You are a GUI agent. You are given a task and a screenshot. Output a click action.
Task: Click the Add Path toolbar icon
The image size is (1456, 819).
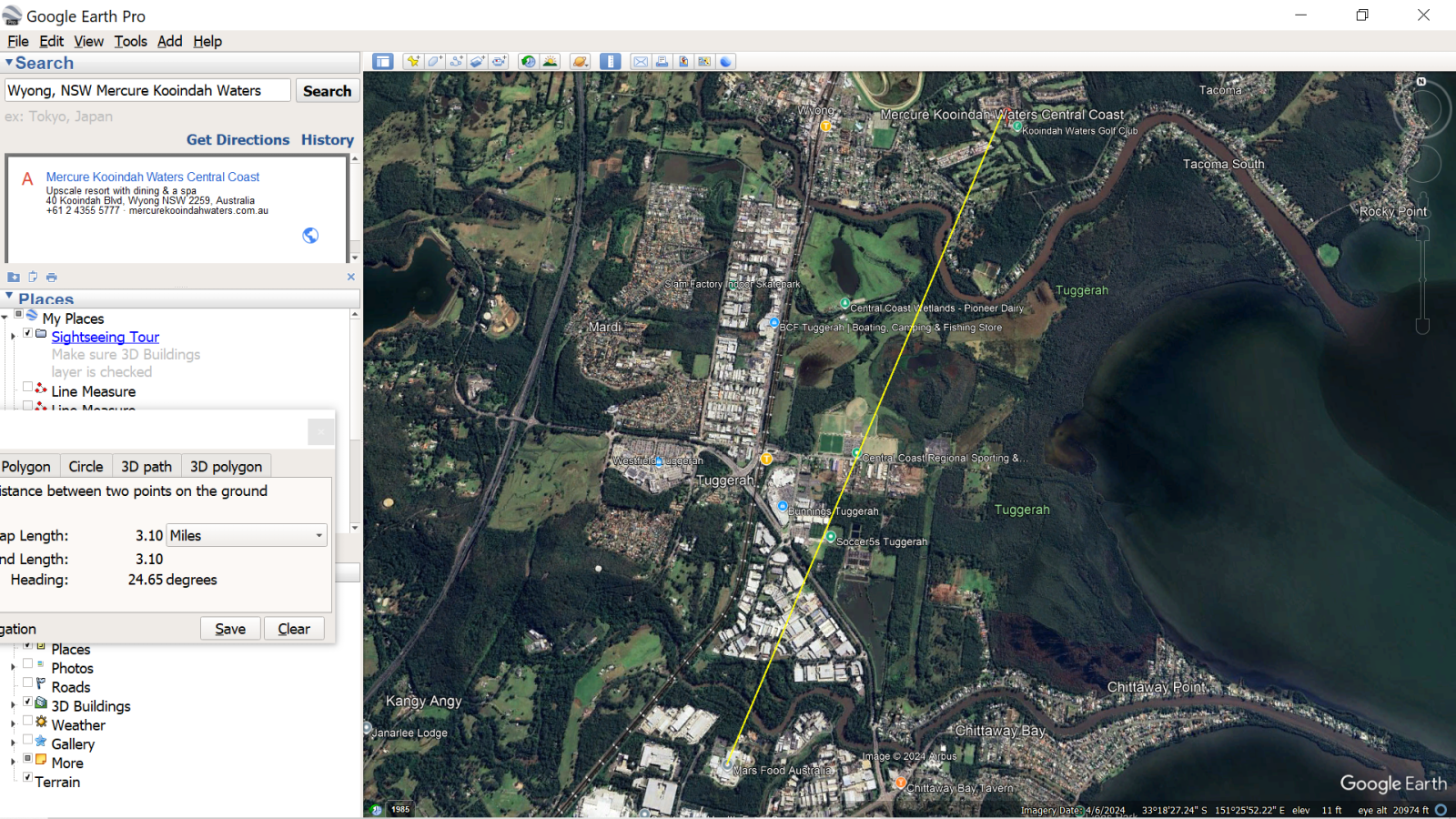(457, 62)
